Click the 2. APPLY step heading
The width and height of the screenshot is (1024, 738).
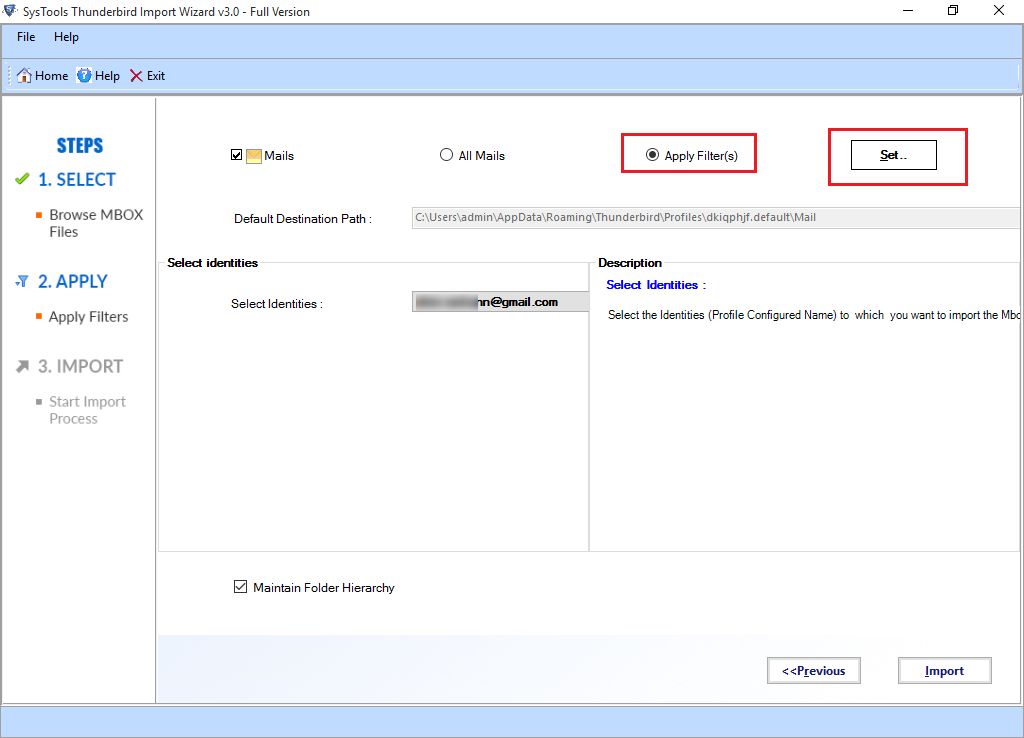[72, 281]
